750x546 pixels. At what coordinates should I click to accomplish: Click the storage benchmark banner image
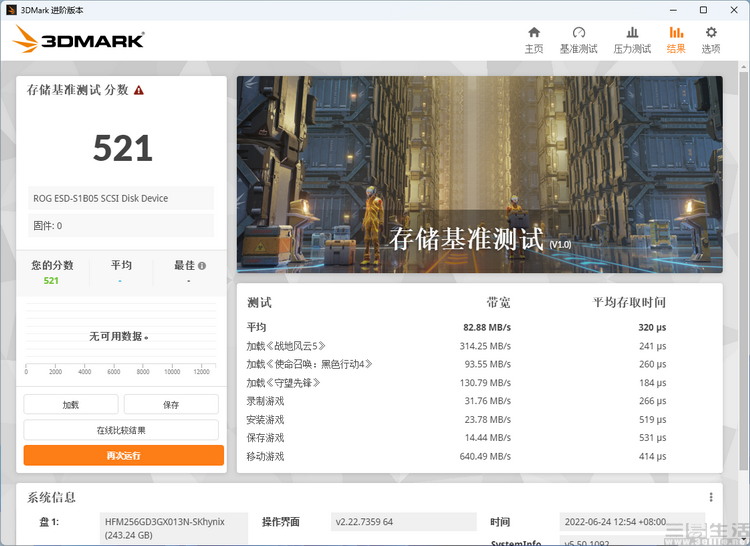click(x=479, y=175)
